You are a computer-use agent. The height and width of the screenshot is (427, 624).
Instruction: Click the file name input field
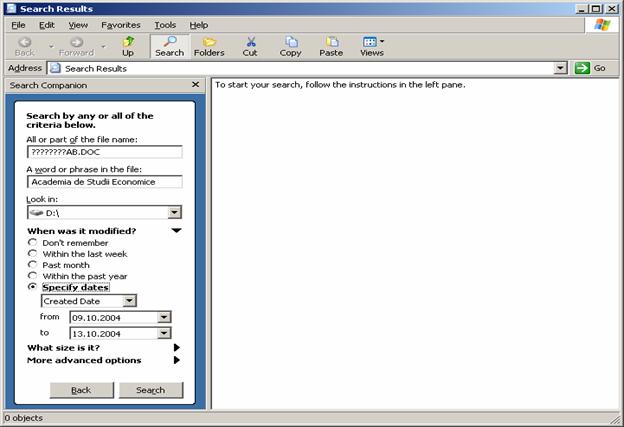coord(104,152)
